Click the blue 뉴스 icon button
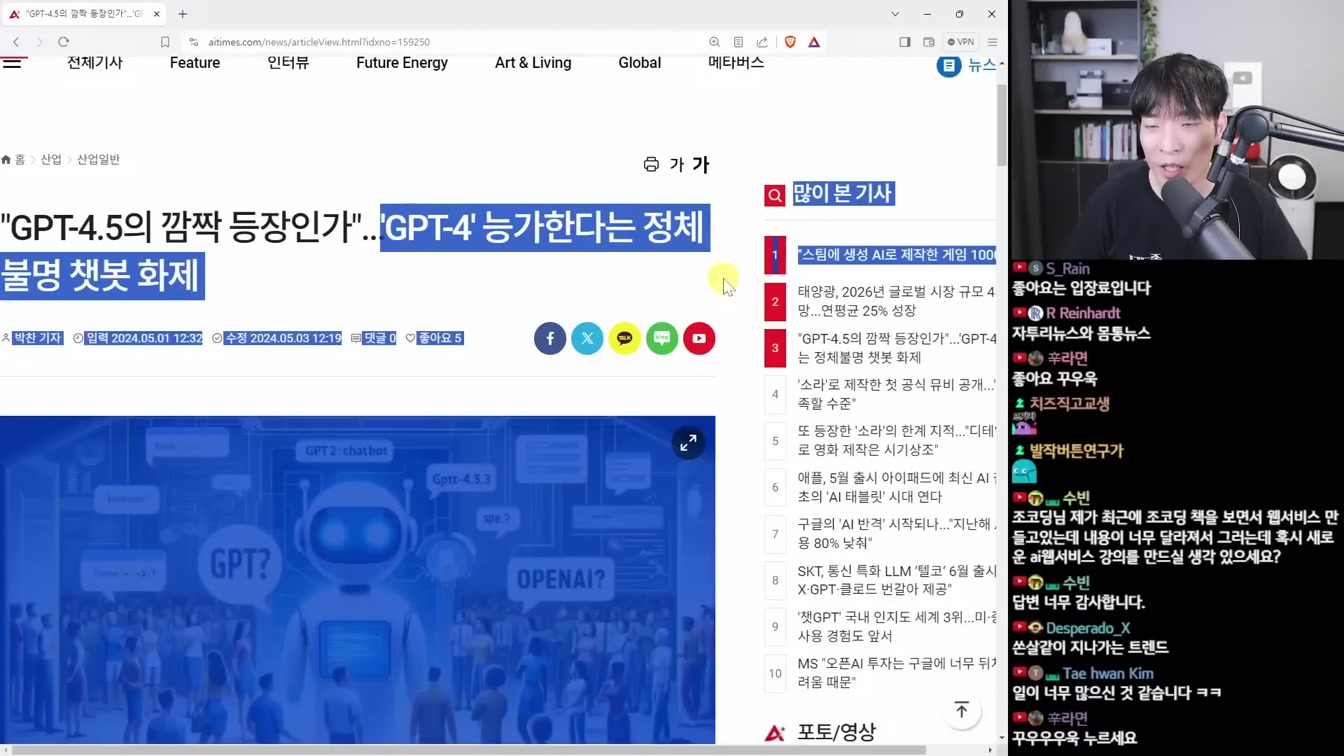1344x756 pixels. [948, 65]
